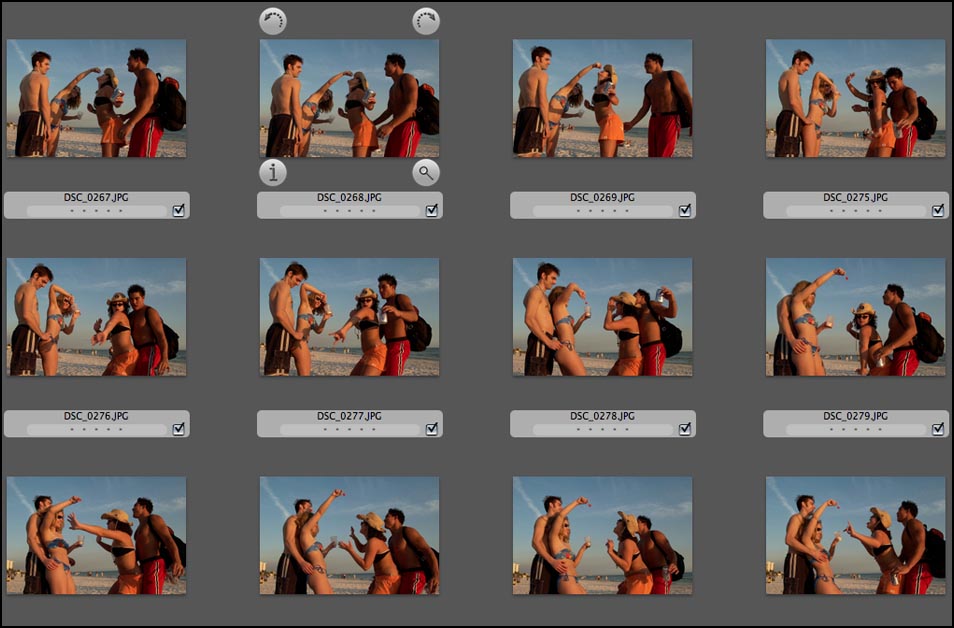This screenshot has height=628, width=954.
Task: Select the DSC_0275.JPG thumbnail
Action: (855, 98)
